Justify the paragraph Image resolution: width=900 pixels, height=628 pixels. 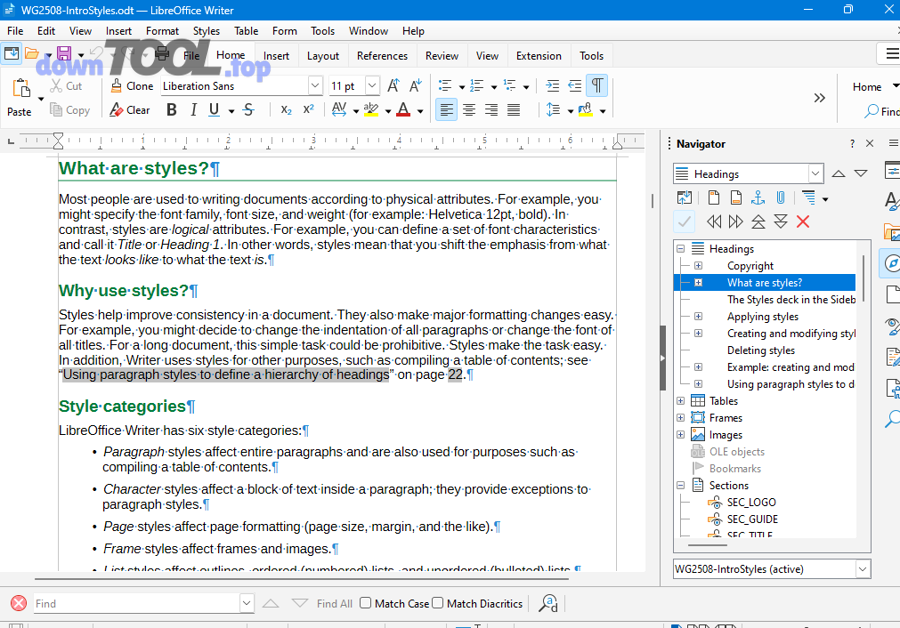click(x=514, y=110)
